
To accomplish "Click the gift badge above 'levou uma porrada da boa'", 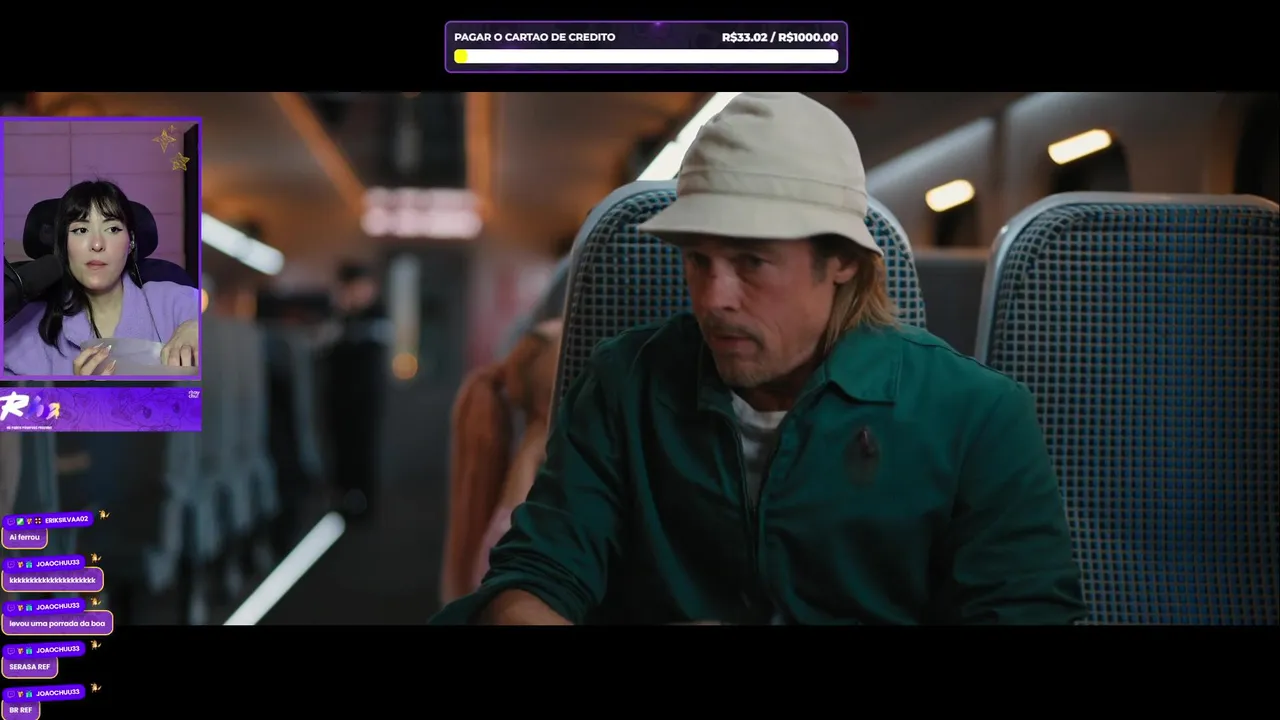I will point(29,607).
